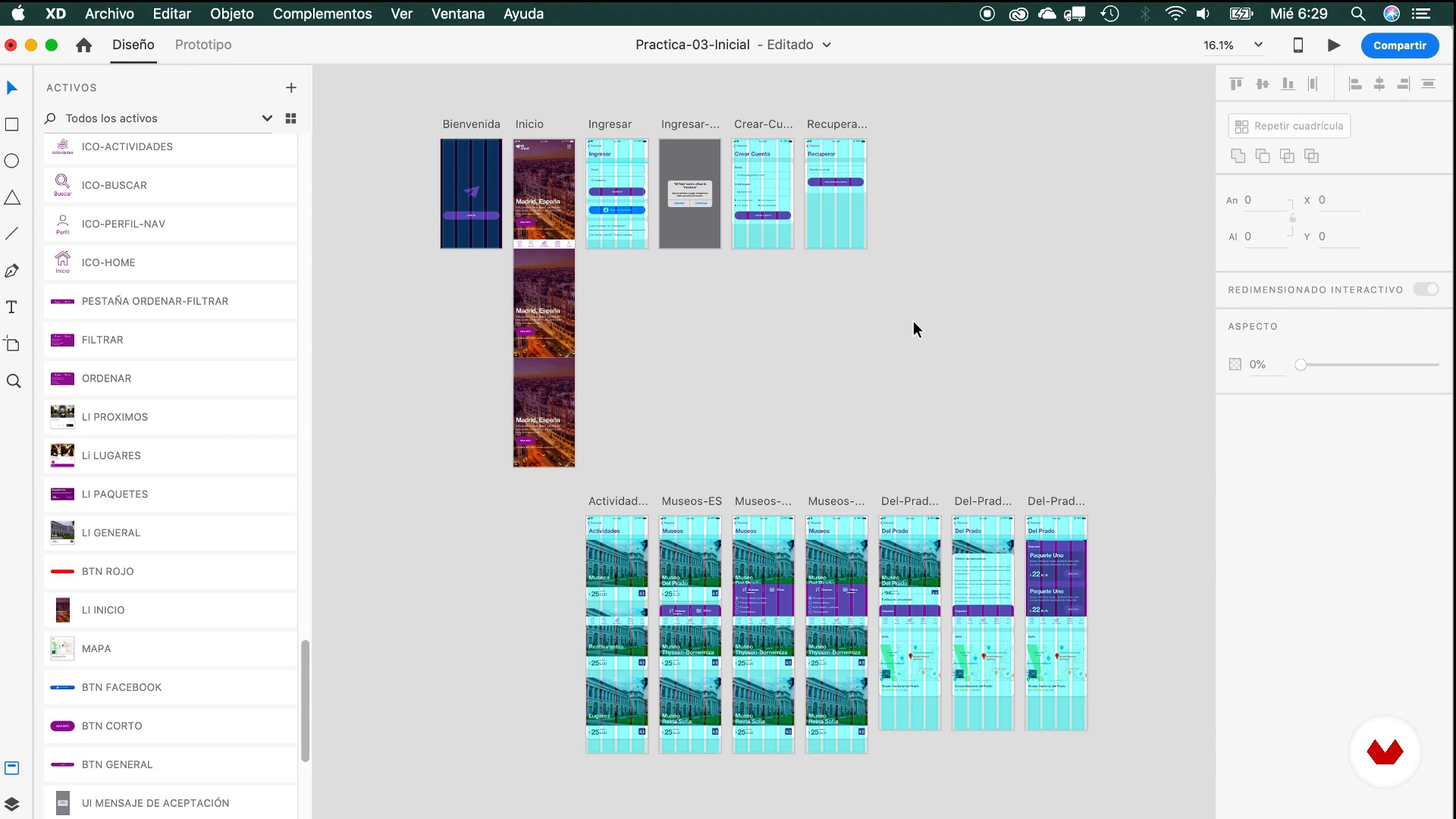The width and height of the screenshot is (1456, 819).
Task: Switch assets to grid view
Action: pyautogui.click(x=290, y=118)
